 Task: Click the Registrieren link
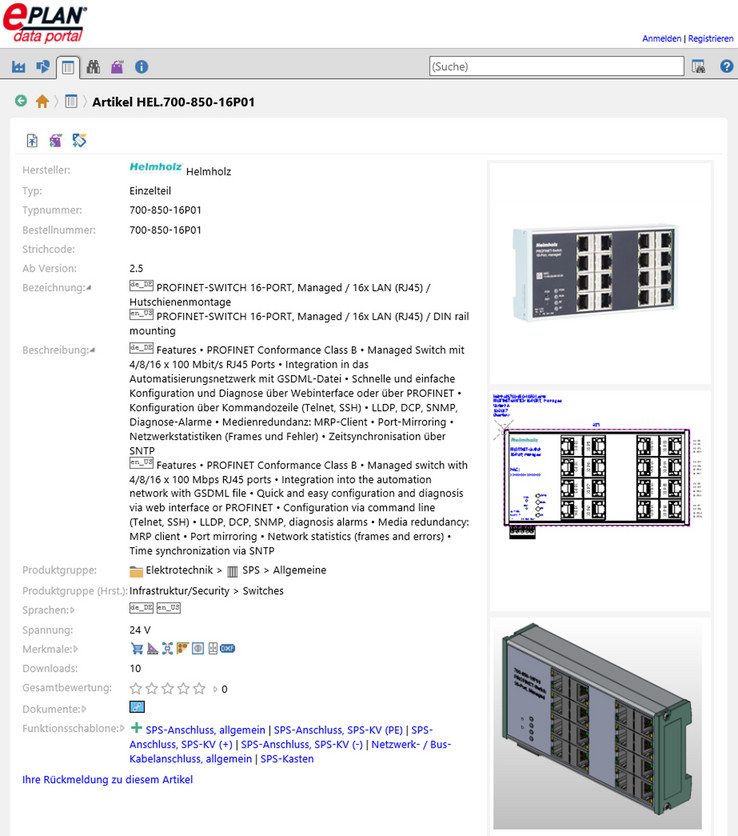click(x=710, y=38)
